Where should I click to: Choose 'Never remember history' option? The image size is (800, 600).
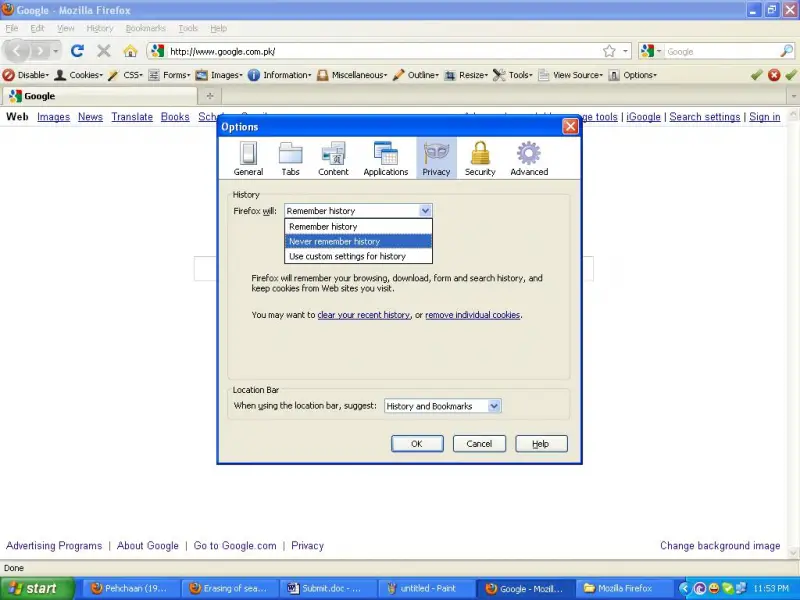(x=358, y=241)
